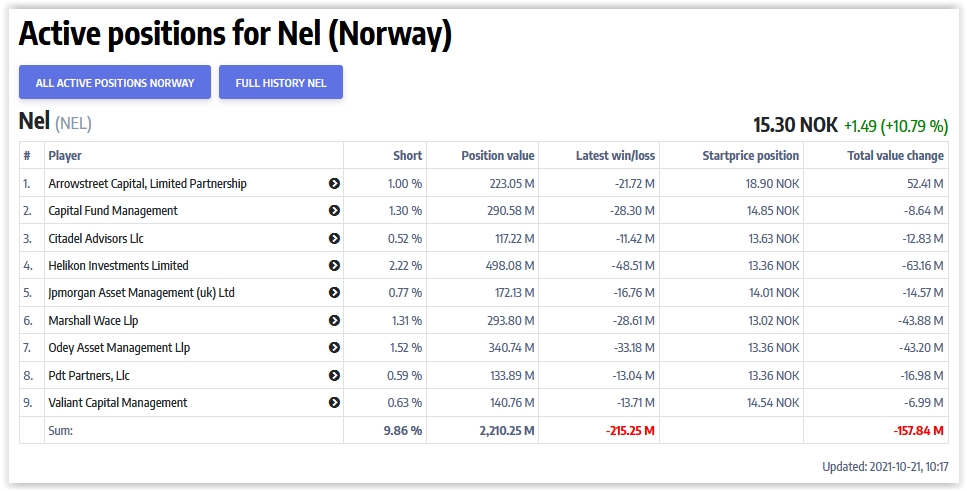Viewport: 967px width, 491px height.
Task: Open the arrow icon for Valiant Capital Management
Action: pos(334,403)
